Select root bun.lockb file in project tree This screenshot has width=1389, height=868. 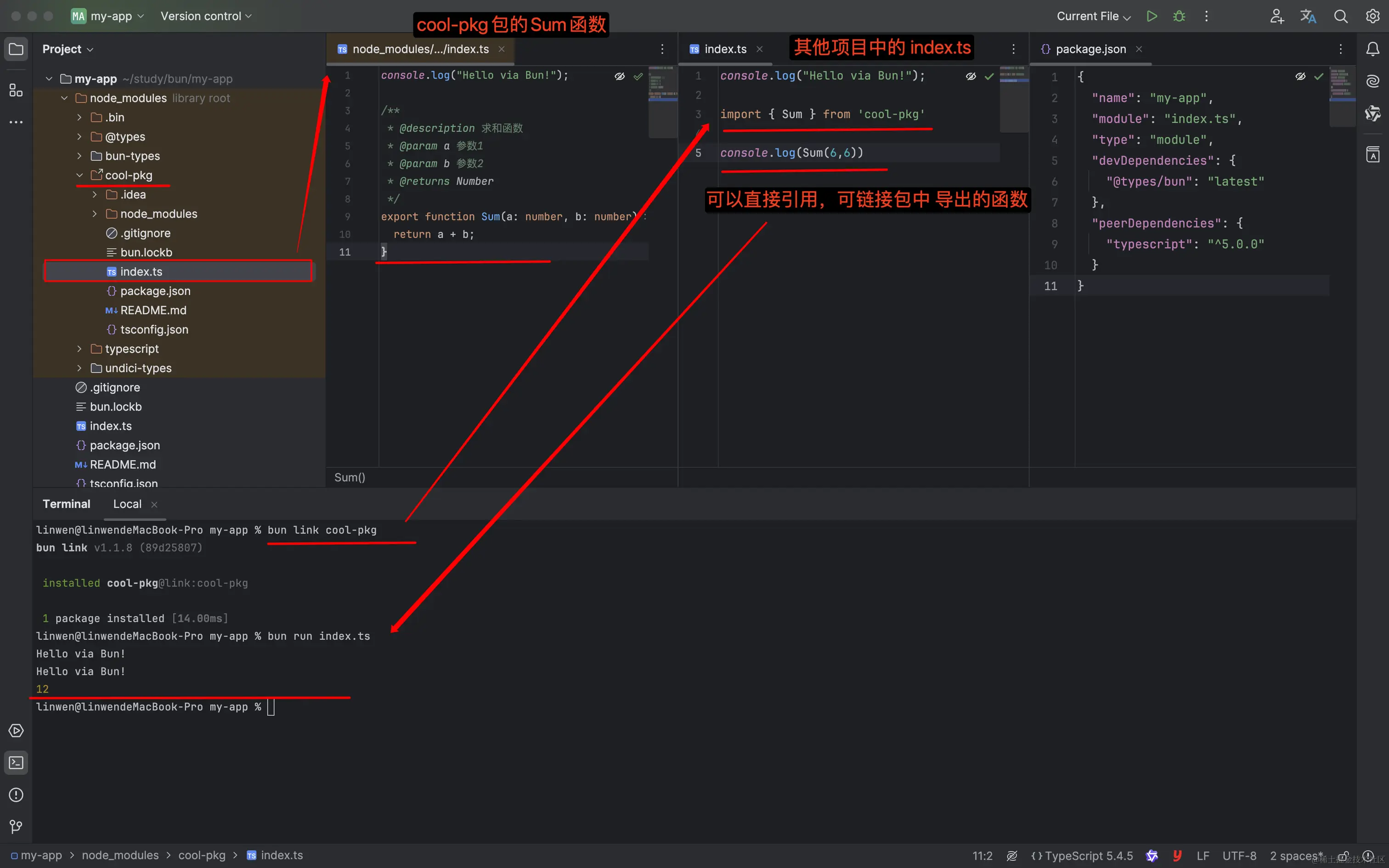[x=115, y=406]
